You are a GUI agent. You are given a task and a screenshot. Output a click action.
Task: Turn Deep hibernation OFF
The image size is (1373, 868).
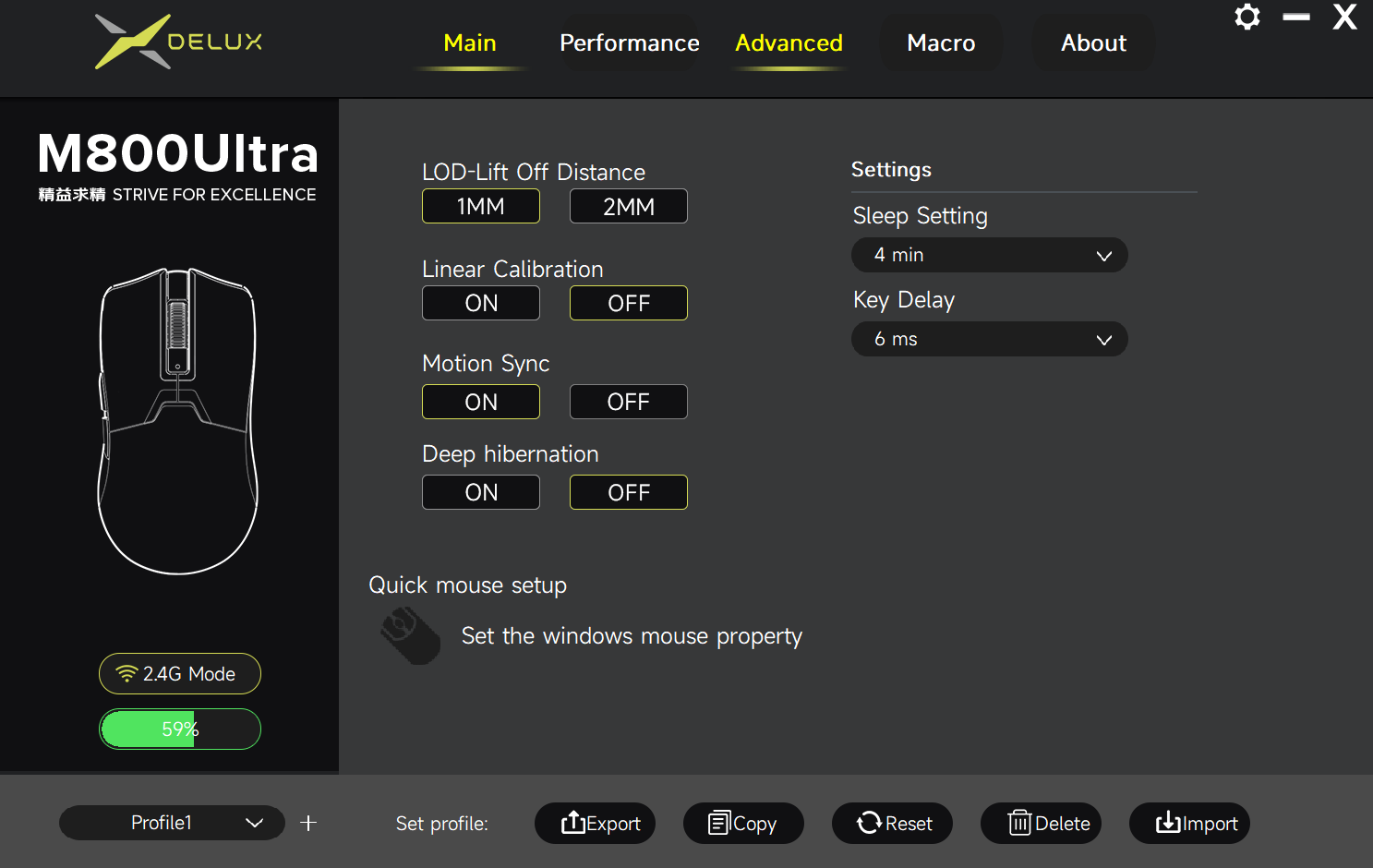click(x=629, y=492)
